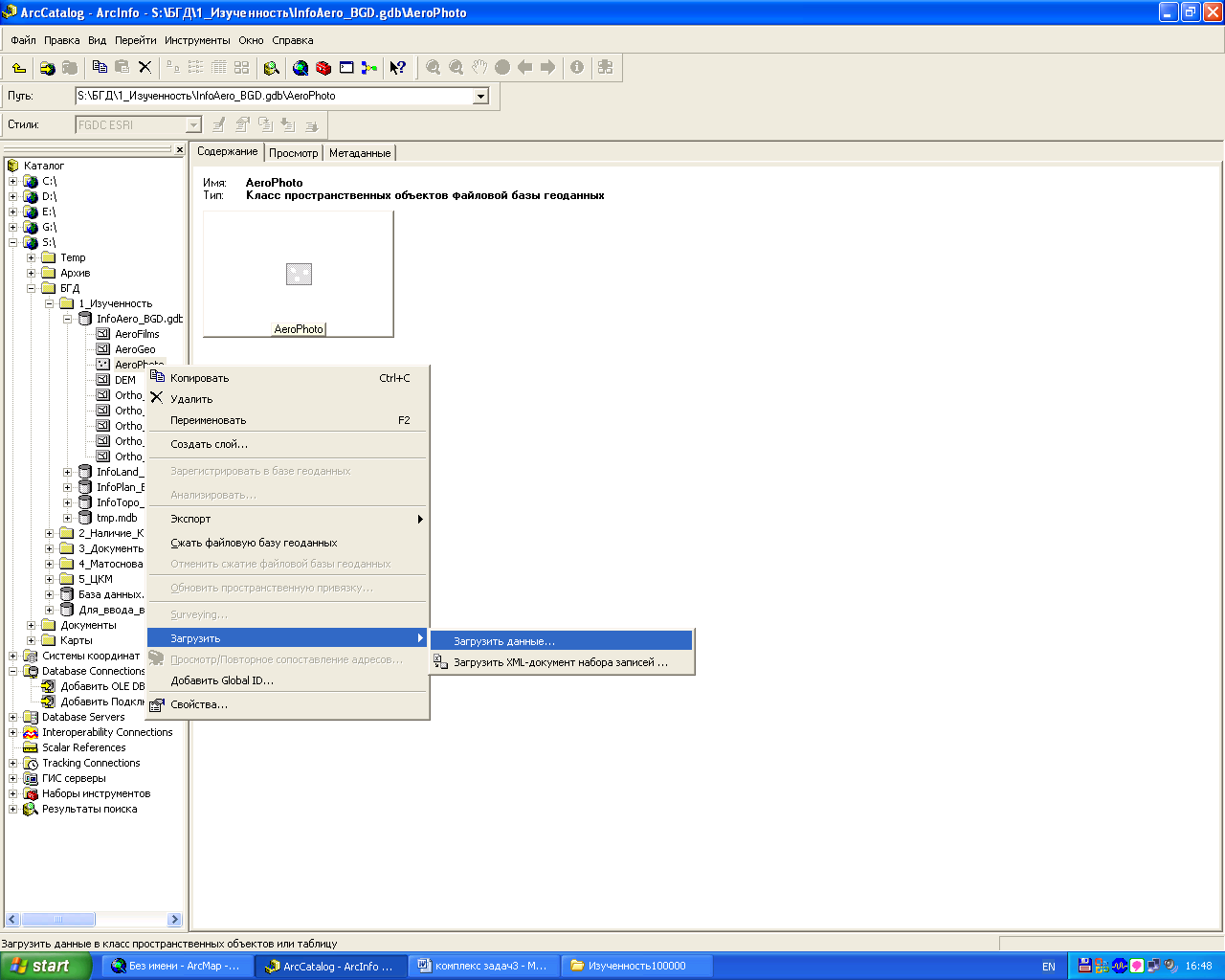Open the Путь location dropdown arrow

[481, 96]
